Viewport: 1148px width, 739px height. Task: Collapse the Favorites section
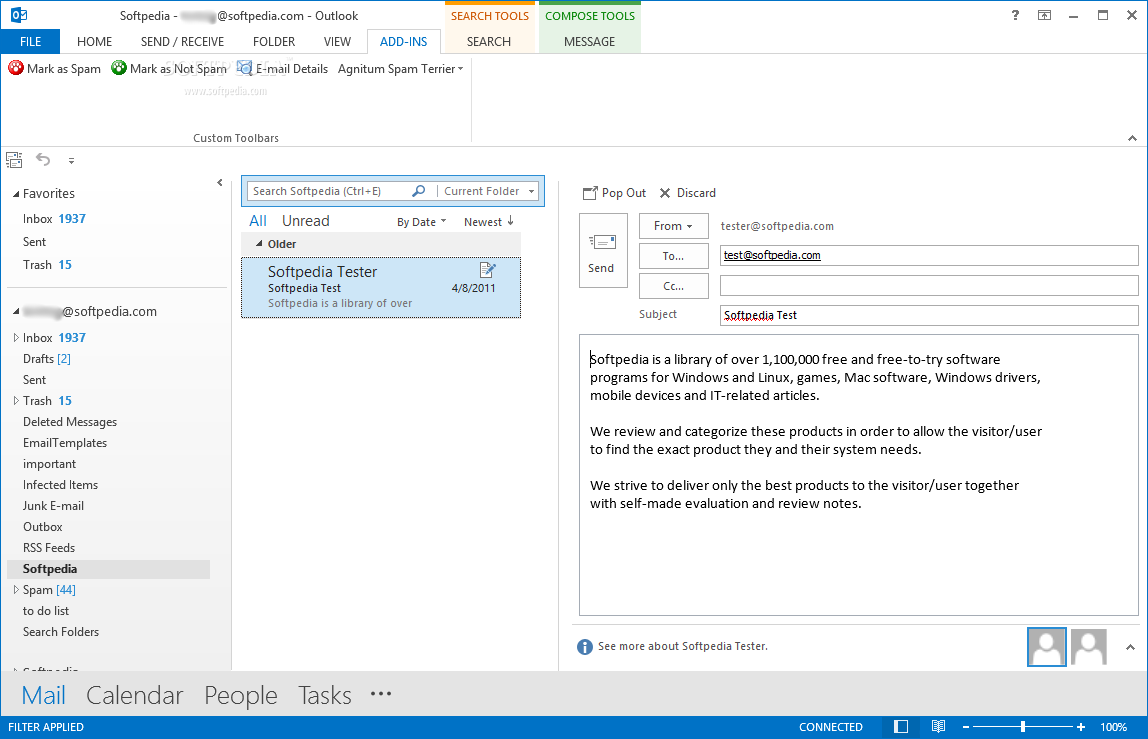click(16, 194)
